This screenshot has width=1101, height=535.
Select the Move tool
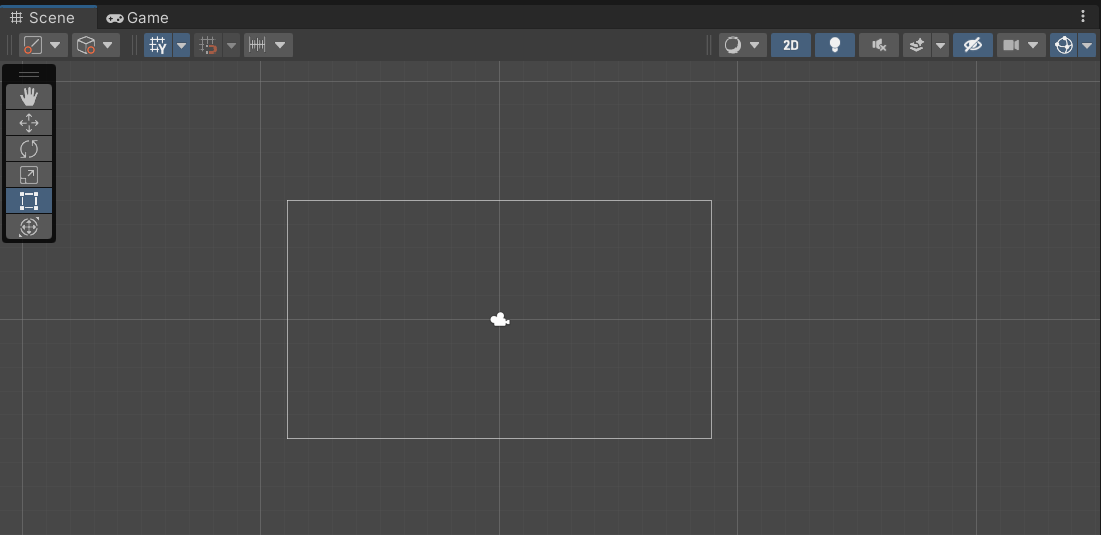pyautogui.click(x=29, y=123)
